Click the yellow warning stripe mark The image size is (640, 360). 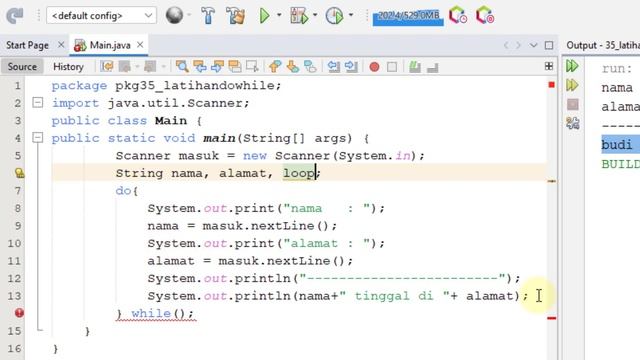coord(552,180)
